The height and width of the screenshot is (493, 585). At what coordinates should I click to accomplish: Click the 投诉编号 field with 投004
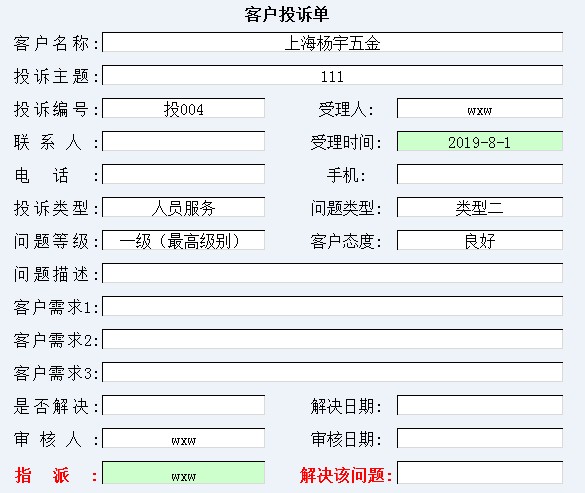(x=184, y=108)
